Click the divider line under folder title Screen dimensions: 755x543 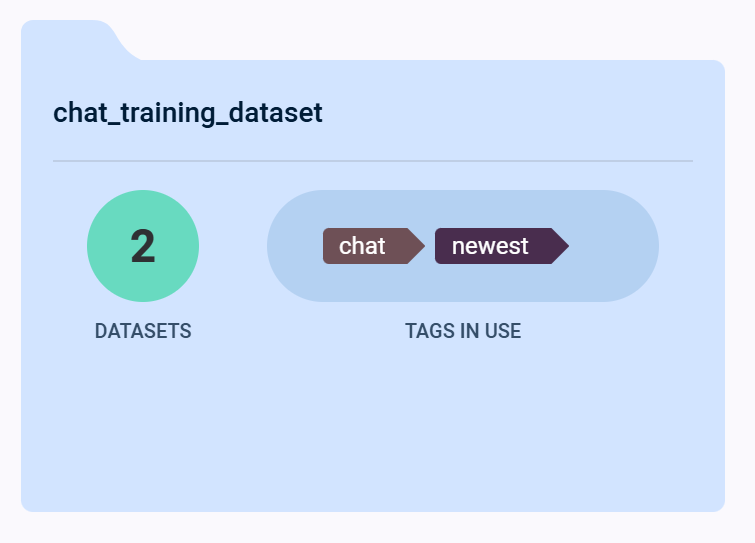pos(372,160)
